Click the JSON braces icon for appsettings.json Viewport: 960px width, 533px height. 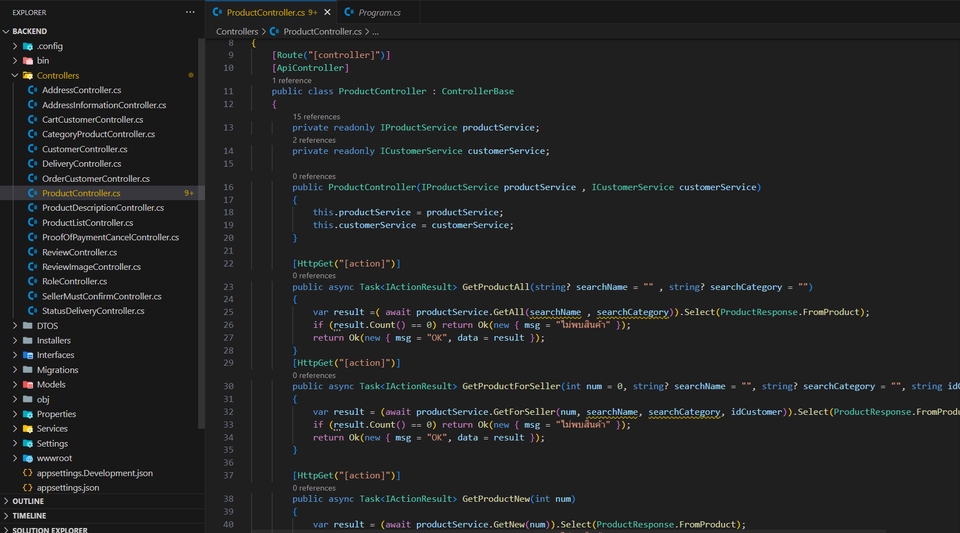[27, 488]
